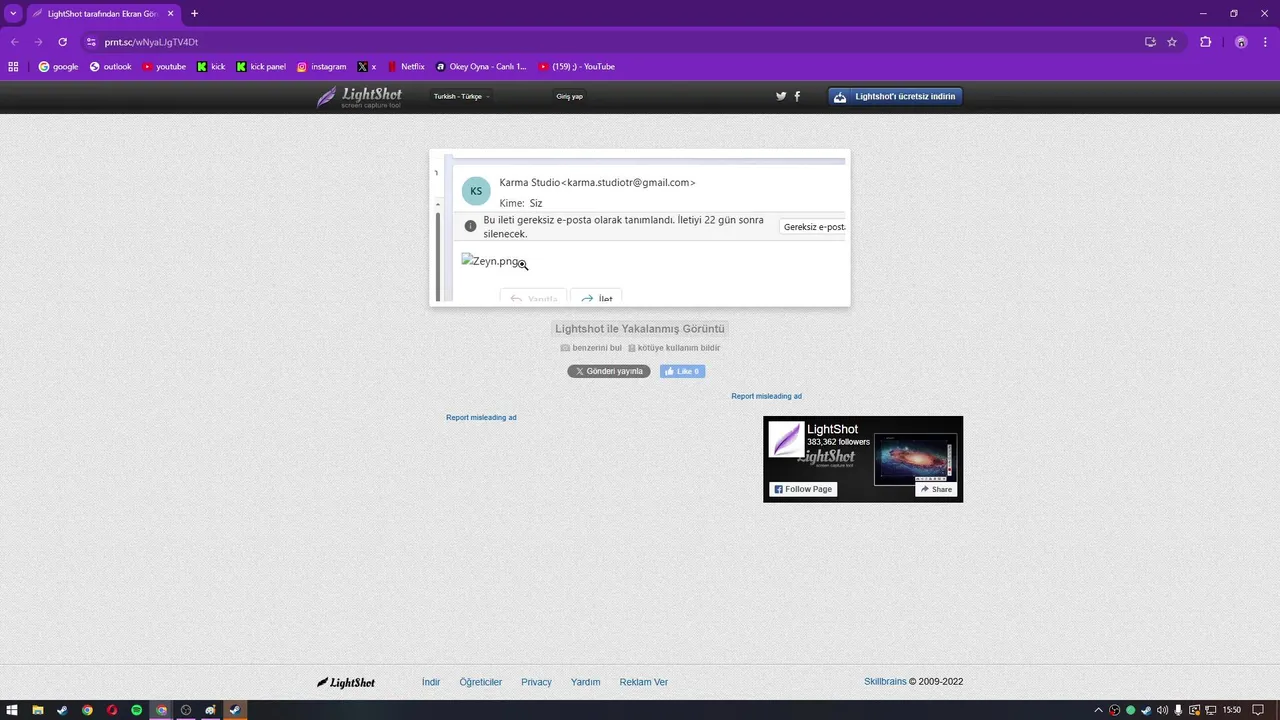Open browser extensions puzzle icon
The width and height of the screenshot is (1280, 720).
coord(1205,42)
